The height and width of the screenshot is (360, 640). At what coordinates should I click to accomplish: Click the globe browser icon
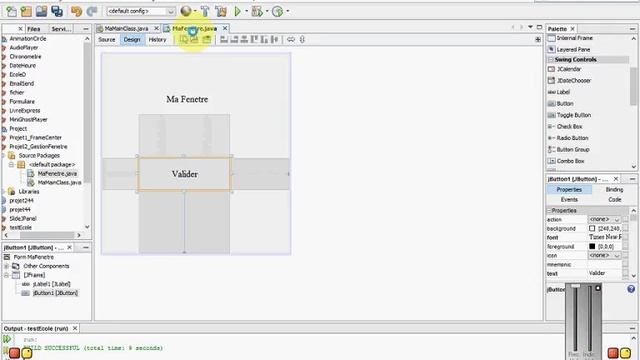tap(186, 11)
